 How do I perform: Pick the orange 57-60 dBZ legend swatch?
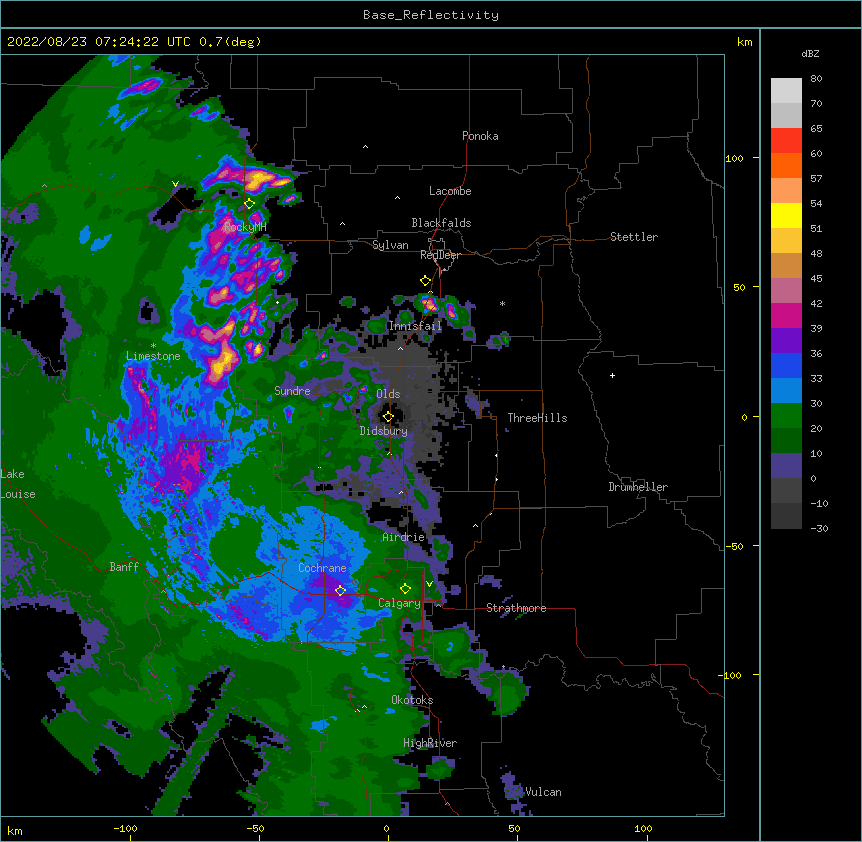point(786,165)
